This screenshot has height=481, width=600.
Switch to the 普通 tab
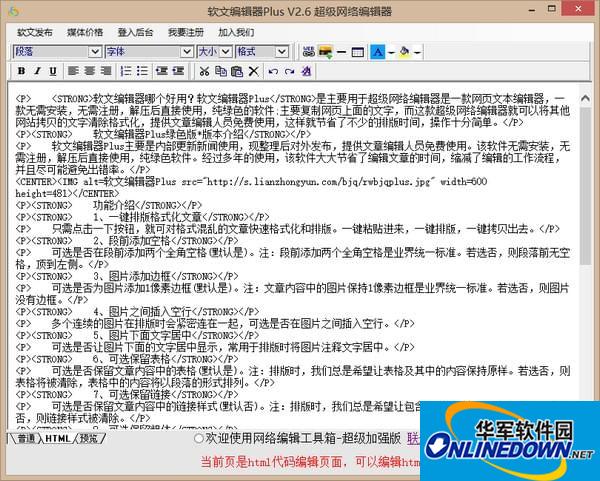coord(25,439)
